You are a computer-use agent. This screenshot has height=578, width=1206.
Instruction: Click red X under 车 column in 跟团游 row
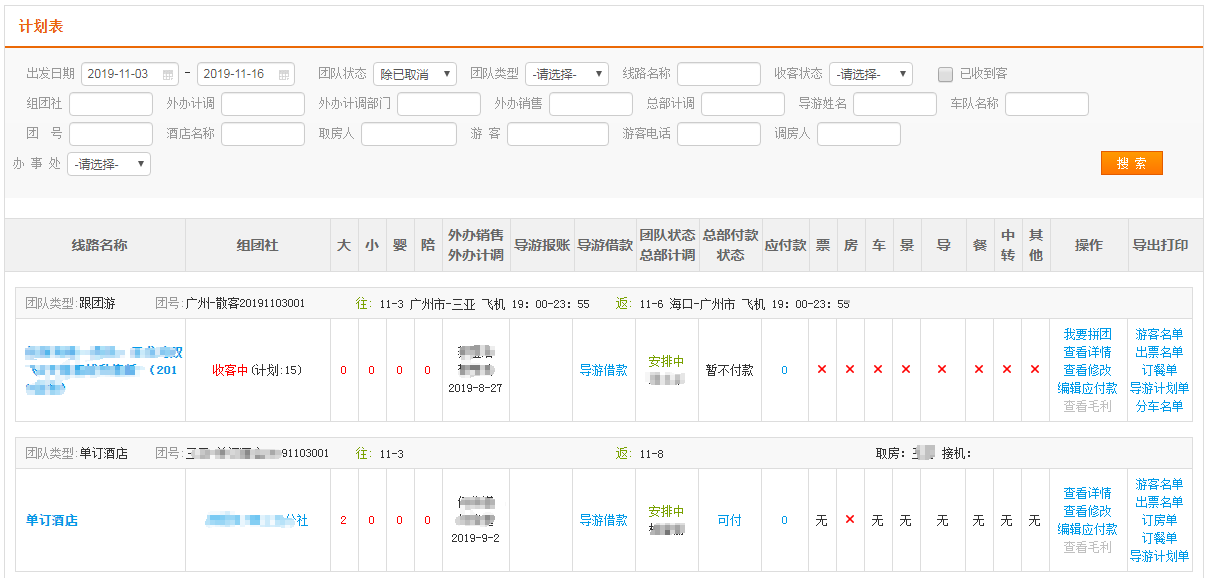878,370
